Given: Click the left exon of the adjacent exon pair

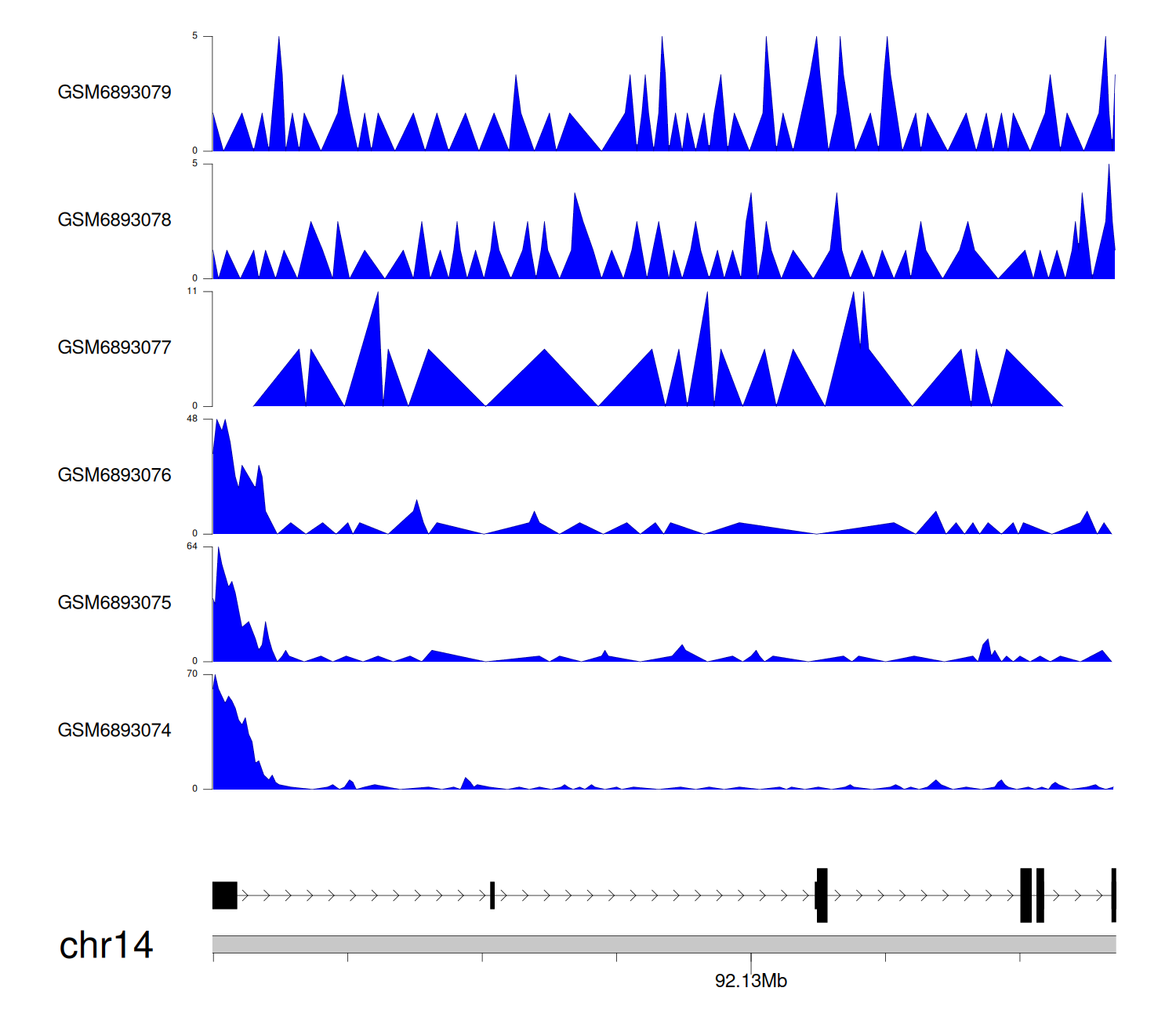Looking at the screenshot, I should [x=1025, y=895].
